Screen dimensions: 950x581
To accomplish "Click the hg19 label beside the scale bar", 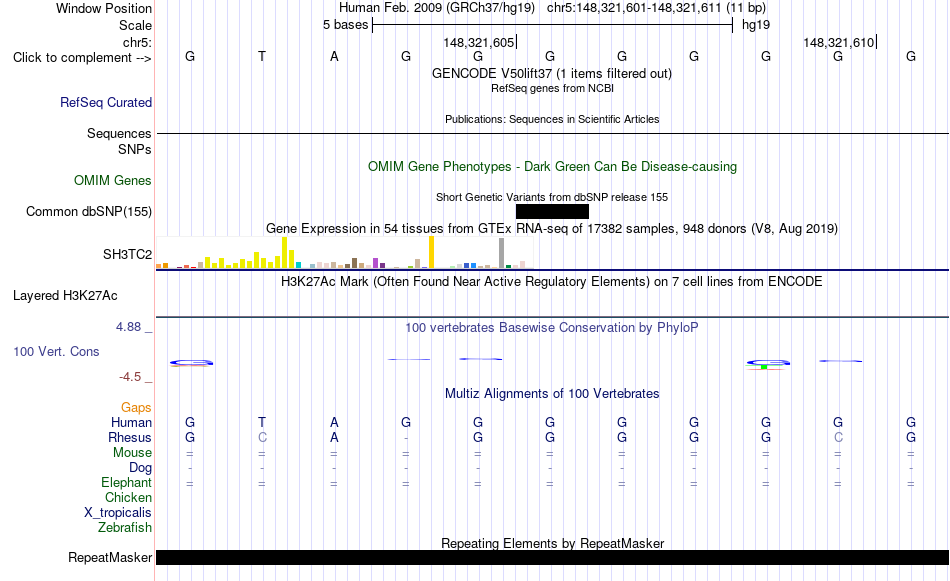I will (x=756, y=25).
